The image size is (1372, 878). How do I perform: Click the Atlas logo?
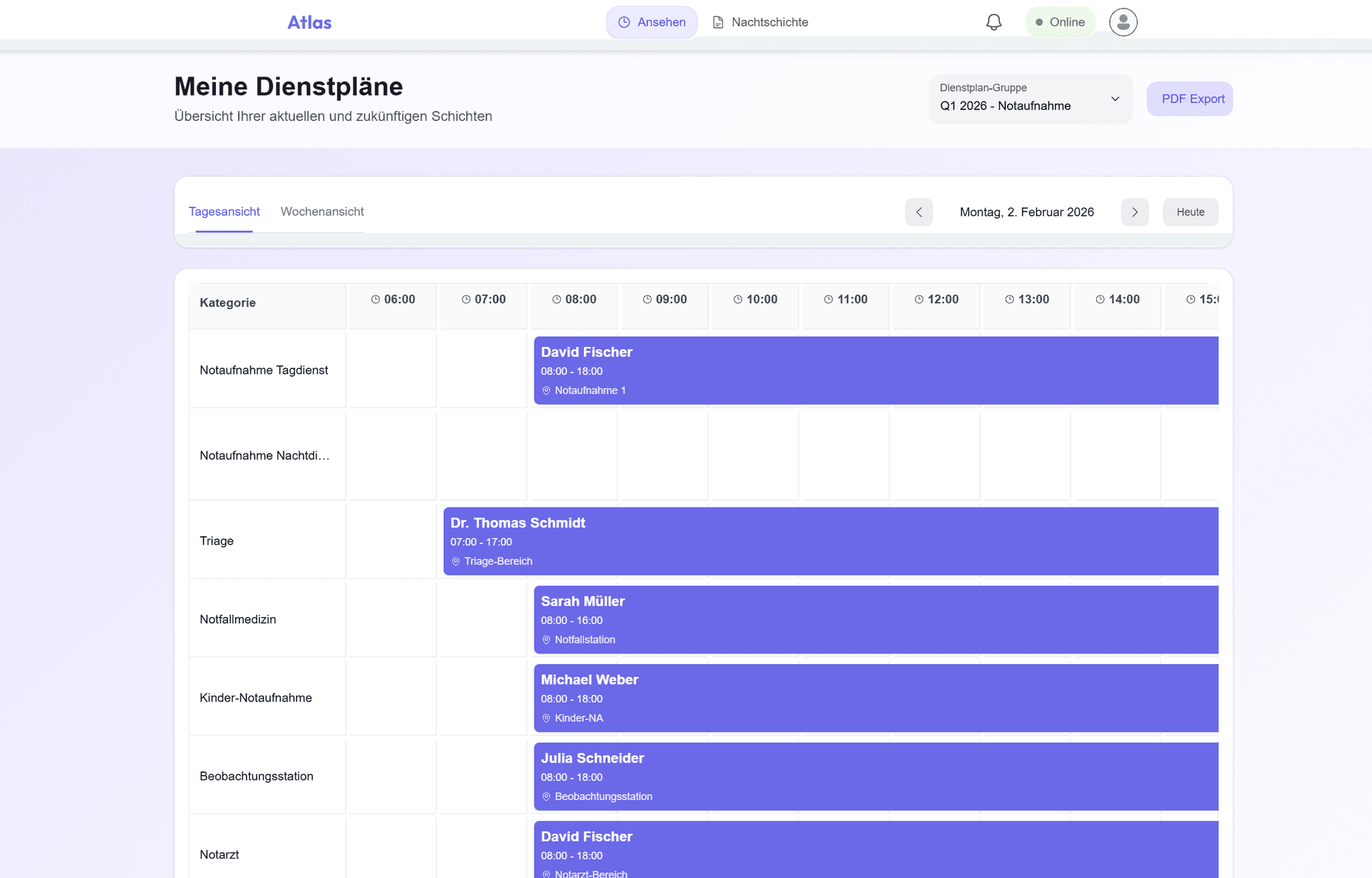[x=309, y=22]
